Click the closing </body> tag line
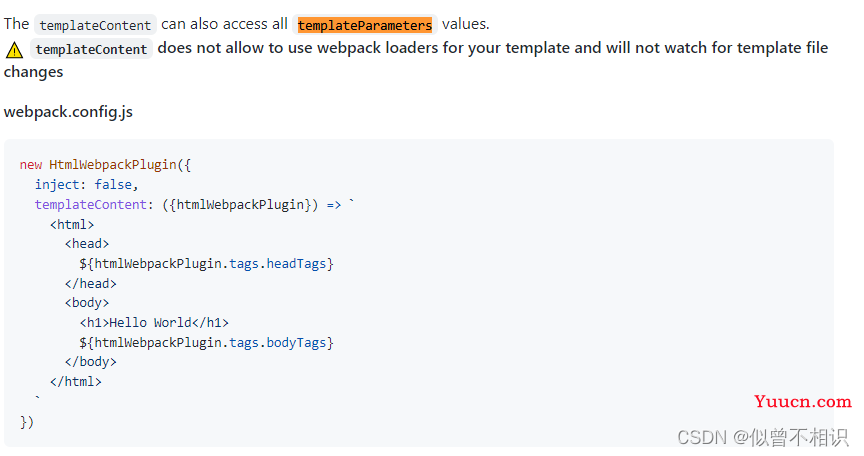The height and width of the screenshot is (456, 864). [90, 362]
